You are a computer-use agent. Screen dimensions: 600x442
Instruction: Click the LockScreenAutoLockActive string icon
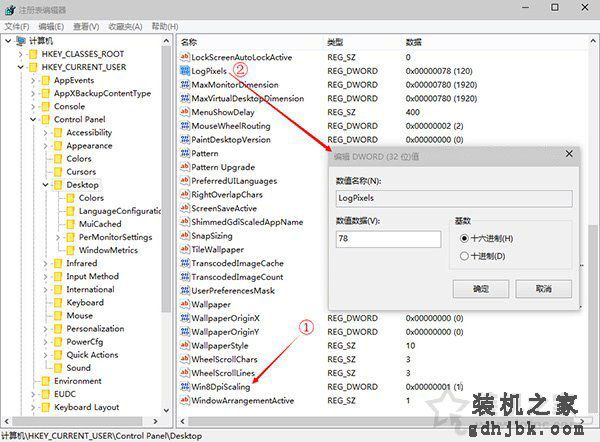pyautogui.click(x=185, y=57)
